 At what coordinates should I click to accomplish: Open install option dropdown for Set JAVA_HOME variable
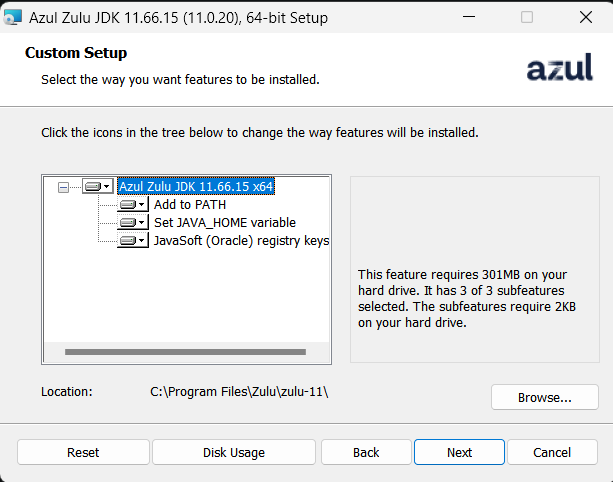pos(133,222)
